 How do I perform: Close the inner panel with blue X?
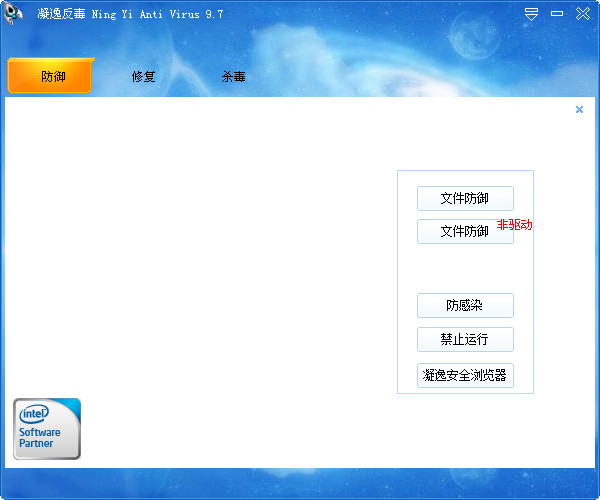(x=579, y=109)
